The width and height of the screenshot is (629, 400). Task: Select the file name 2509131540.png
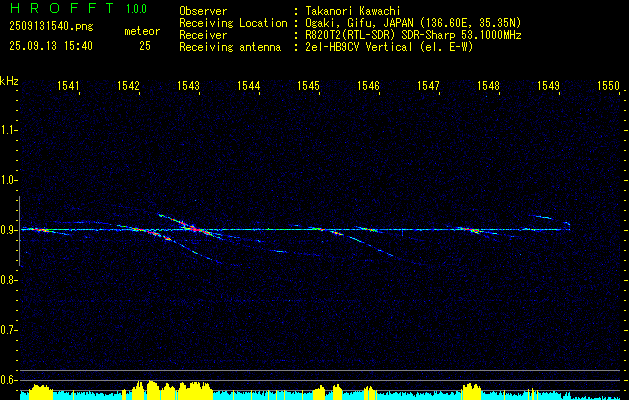pos(51,27)
